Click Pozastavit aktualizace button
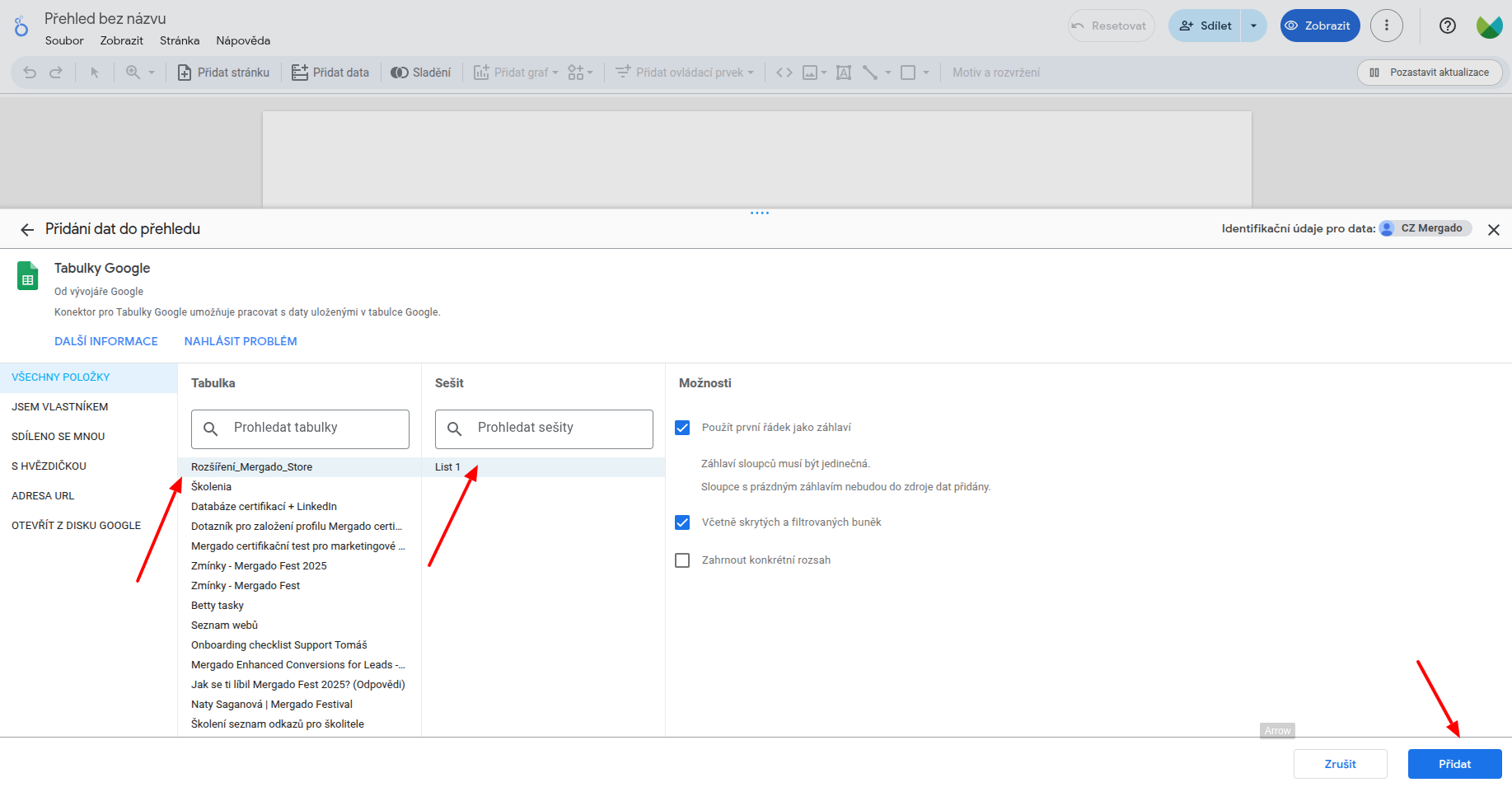1512x787 pixels. pyautogui.click(x=1430, y=73)
